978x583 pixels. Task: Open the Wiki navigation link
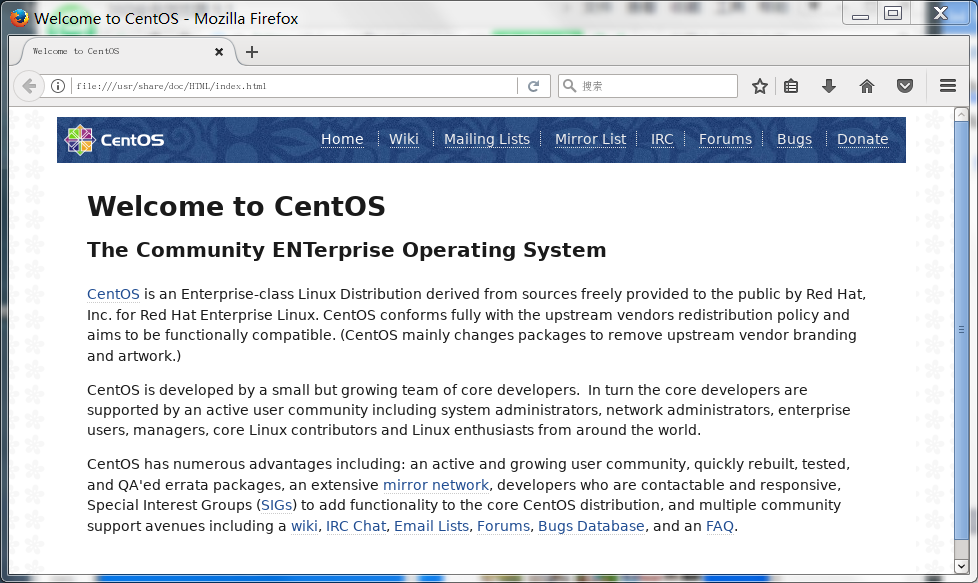404,139
